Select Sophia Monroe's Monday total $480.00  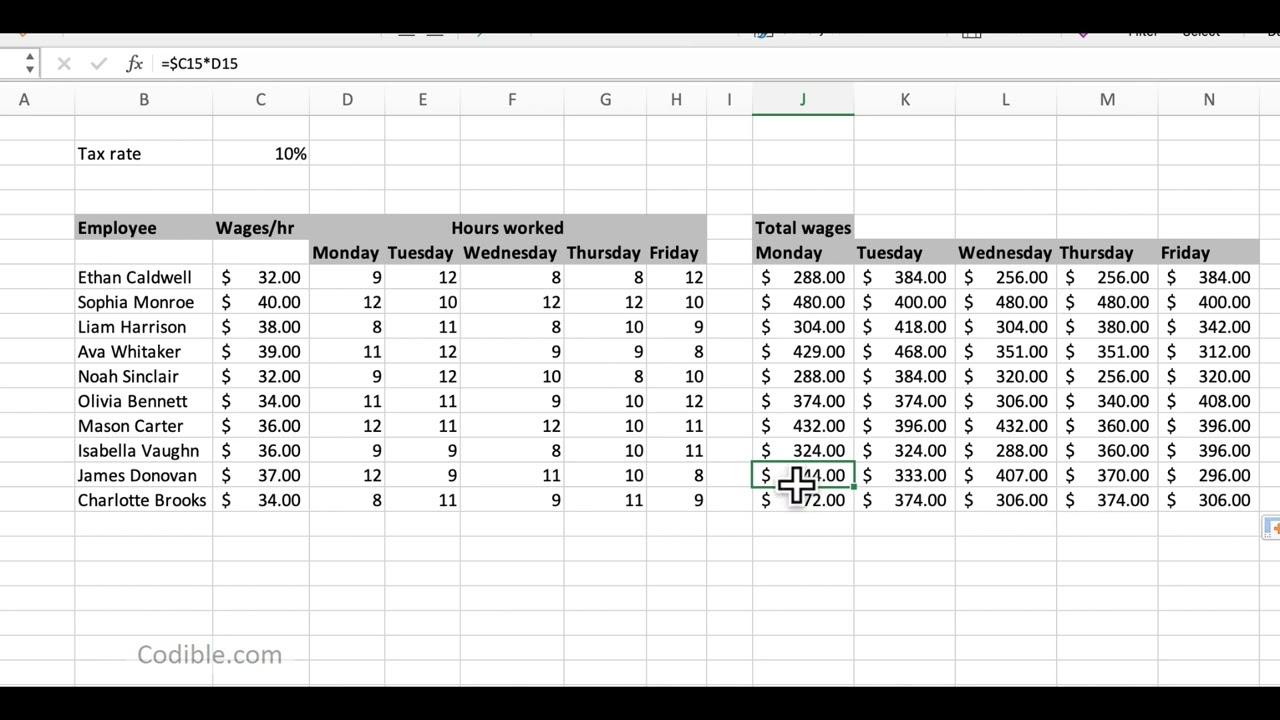click(803, 302)
